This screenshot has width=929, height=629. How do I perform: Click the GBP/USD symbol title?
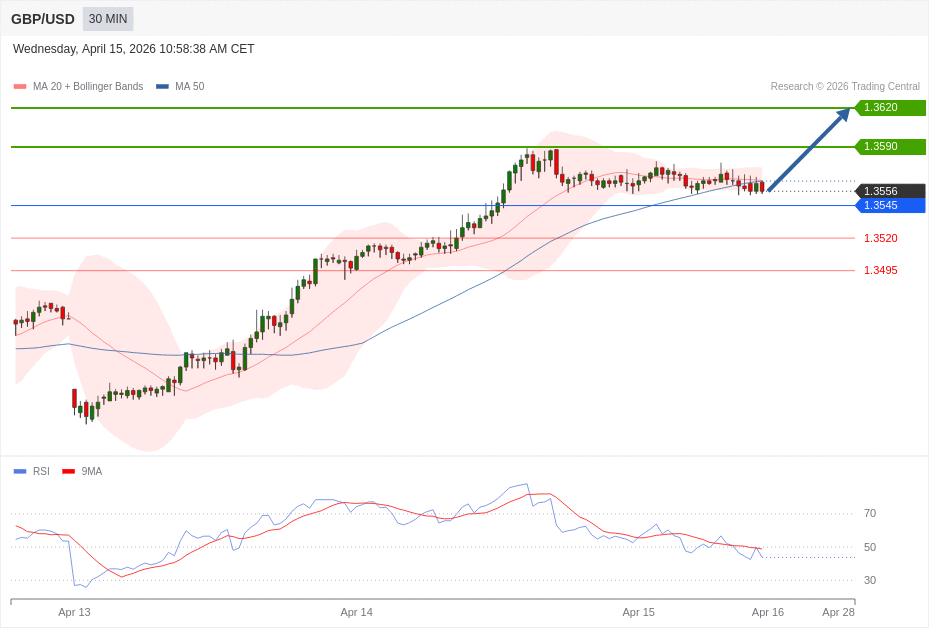pos(43,19)
